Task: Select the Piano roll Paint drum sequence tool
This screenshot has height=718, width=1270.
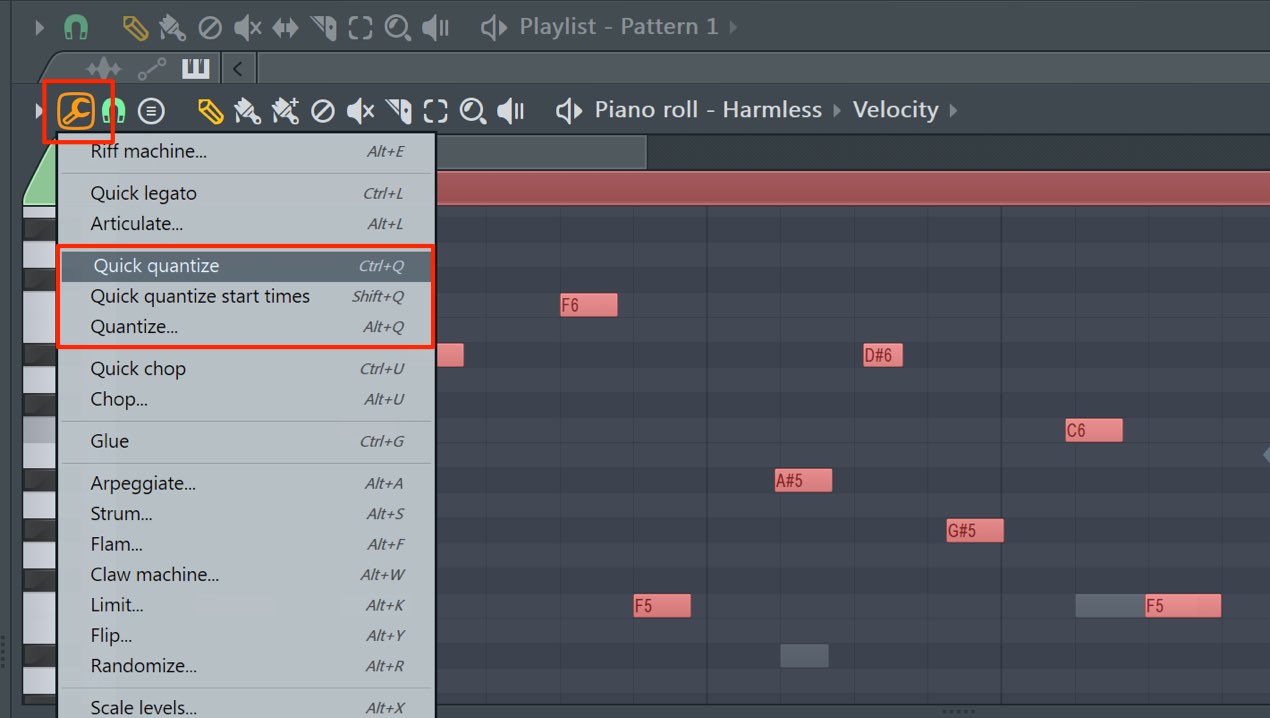Action: click(x=285, y=110)
